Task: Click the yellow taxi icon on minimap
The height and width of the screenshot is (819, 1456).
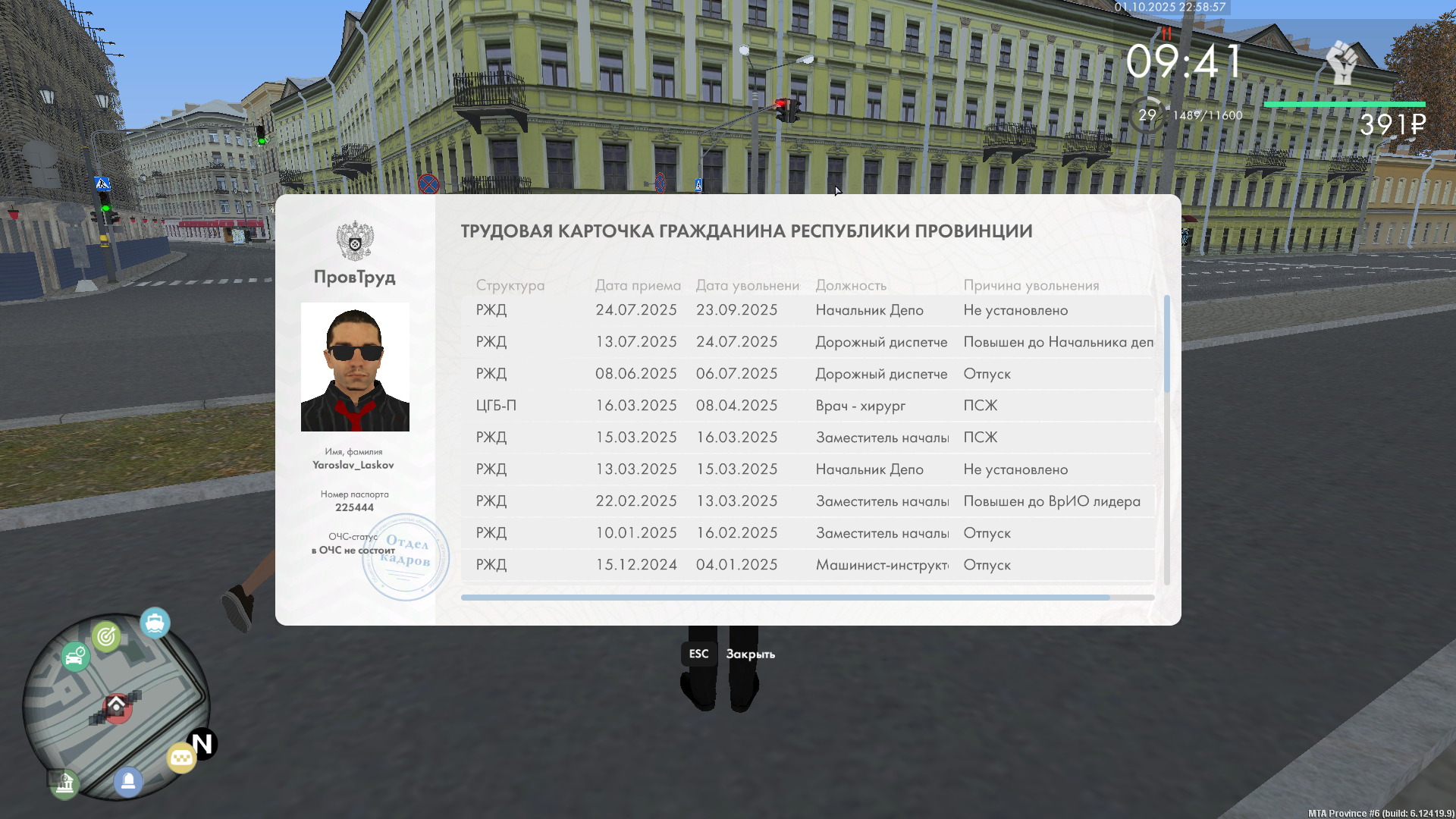Action: click(181, 758)
